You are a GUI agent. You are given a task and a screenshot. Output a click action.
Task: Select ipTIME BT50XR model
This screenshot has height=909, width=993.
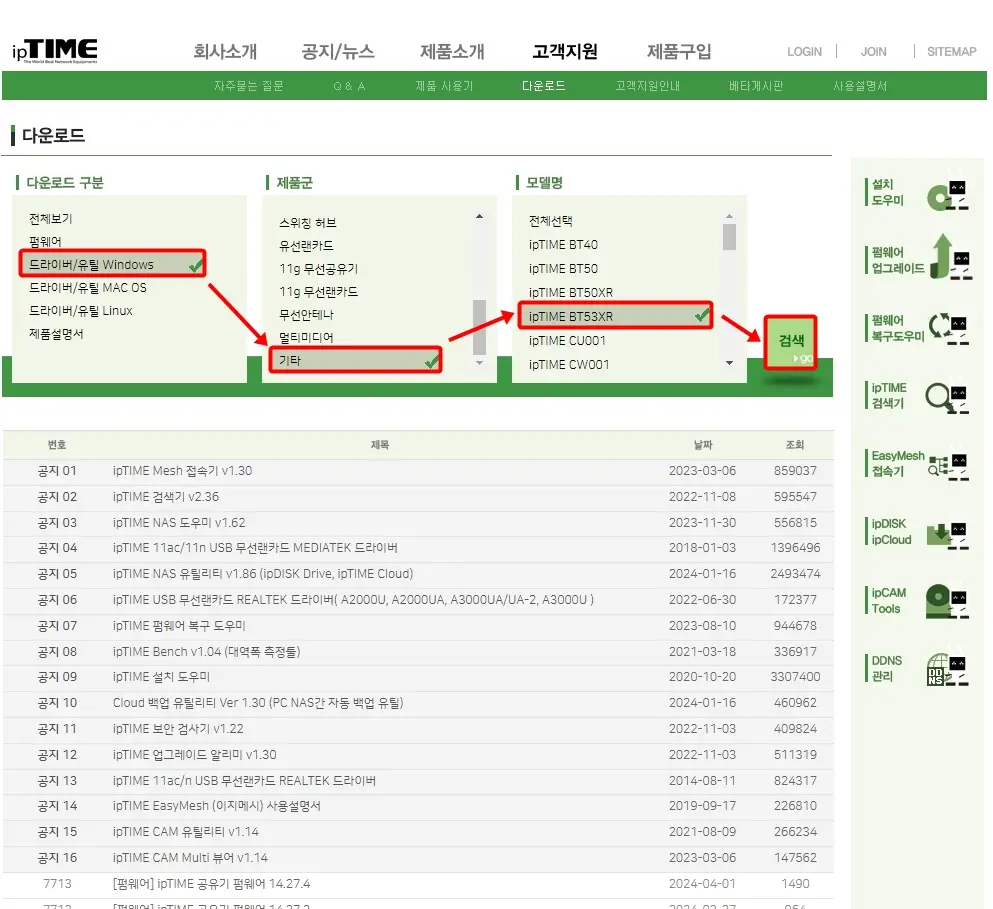tap(571, 293)
